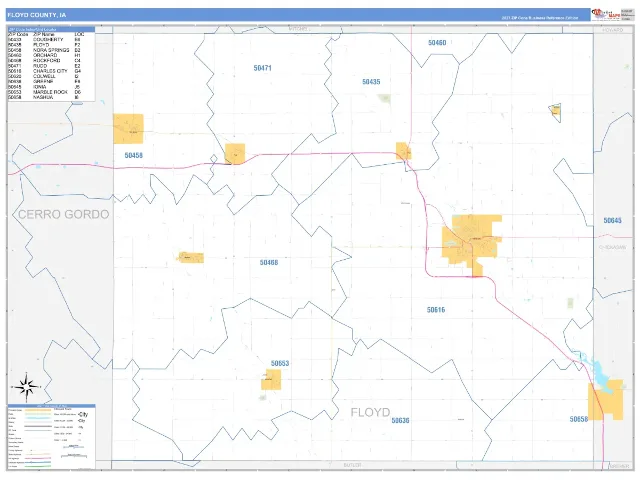Click the orange city block below the 50653 label
The height and width of the screenshot is (480, 640).
point(271,380)
